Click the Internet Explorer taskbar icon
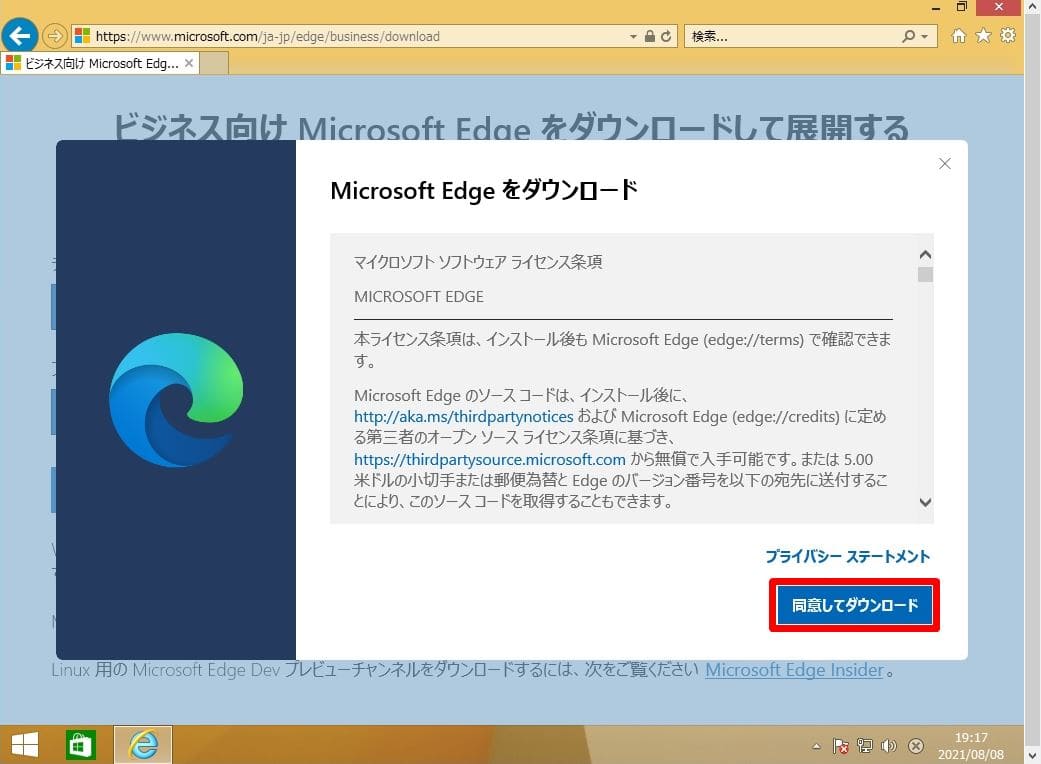 143,745
